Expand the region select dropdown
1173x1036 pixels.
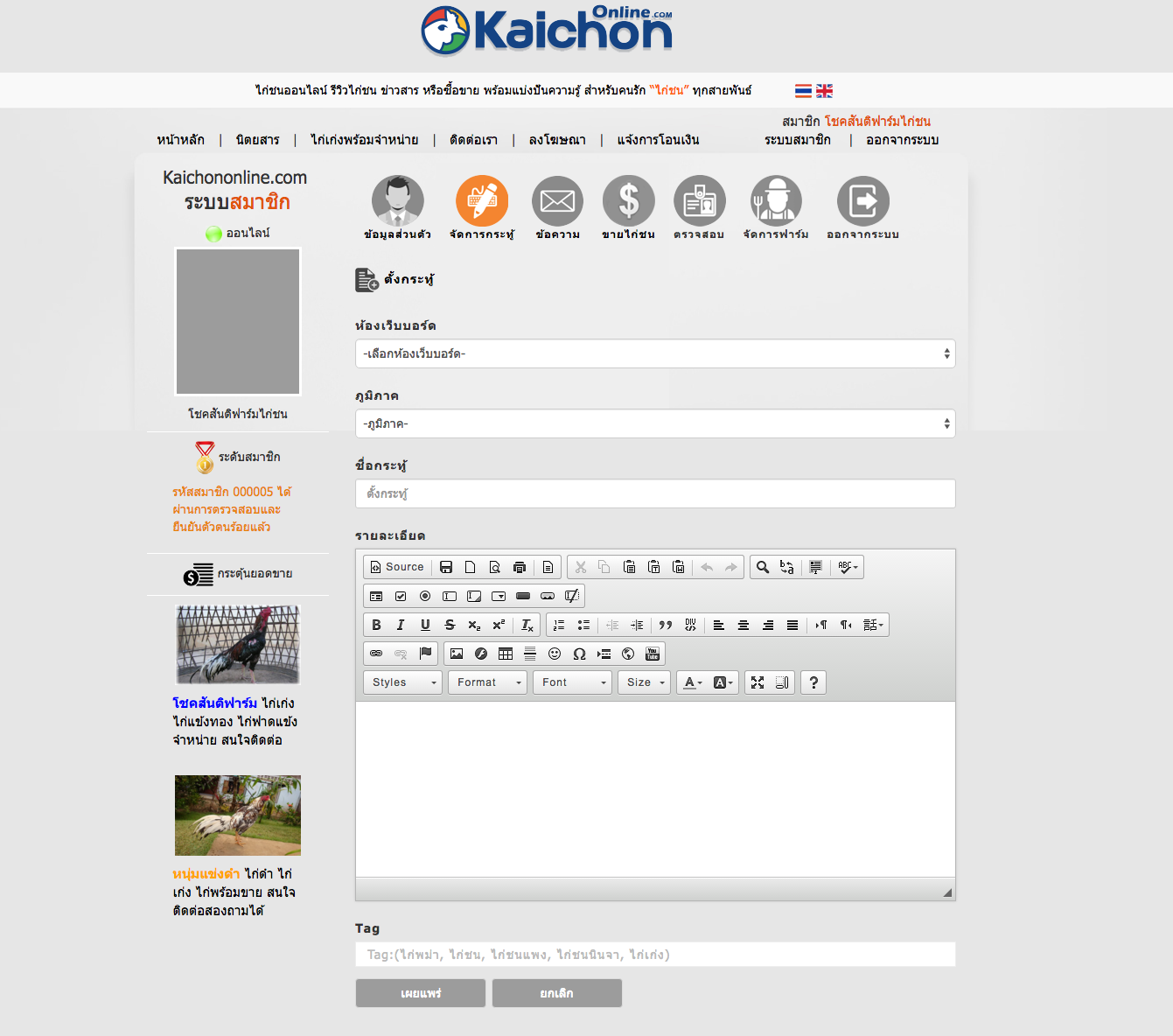(x=654, y=423)
